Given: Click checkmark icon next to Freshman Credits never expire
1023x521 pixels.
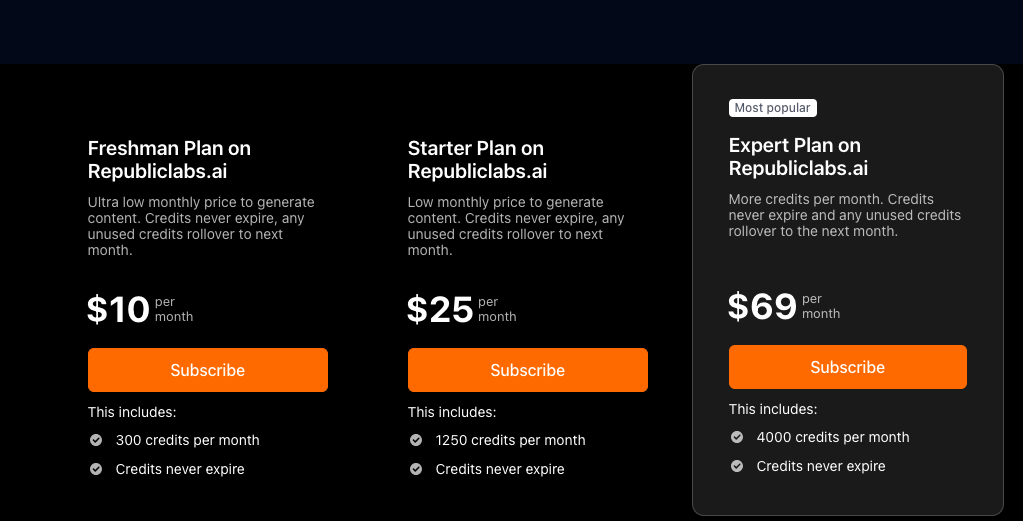Looking at the screenshot, I should point(96,469).
